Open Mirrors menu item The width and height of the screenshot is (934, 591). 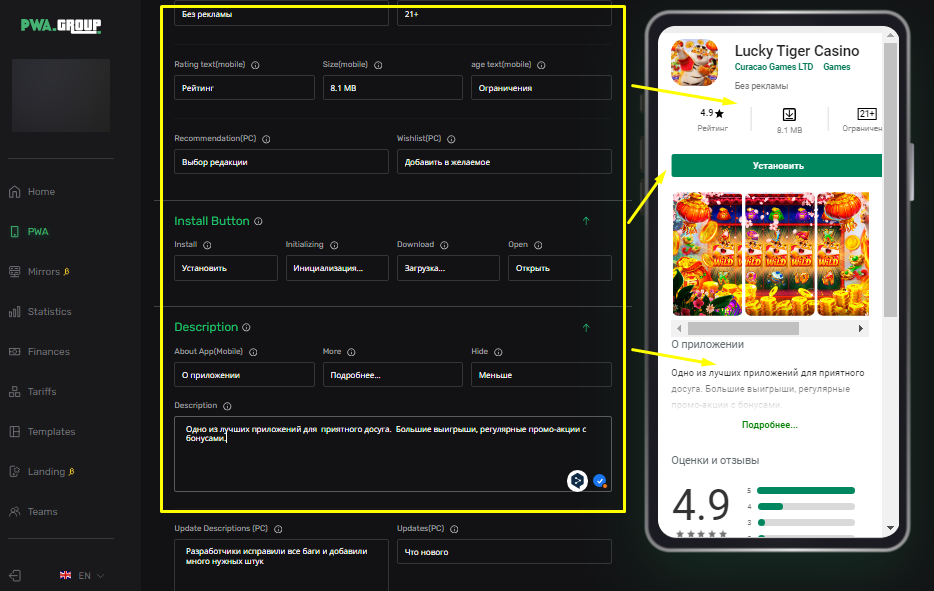point(44,272)
